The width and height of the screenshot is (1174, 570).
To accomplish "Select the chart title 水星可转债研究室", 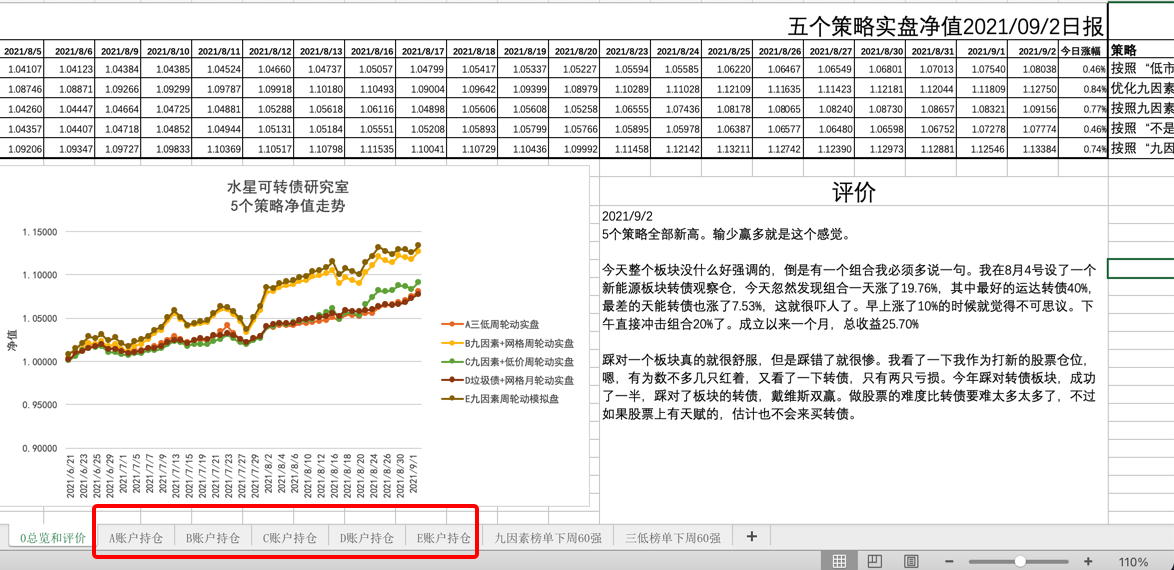I will 288,185.
